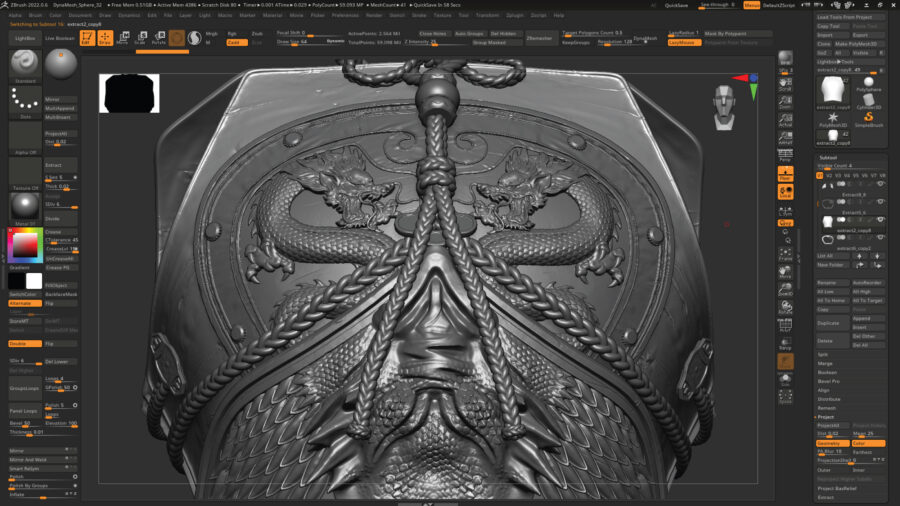Activate the Edit mode button

(x=87, y=39)
